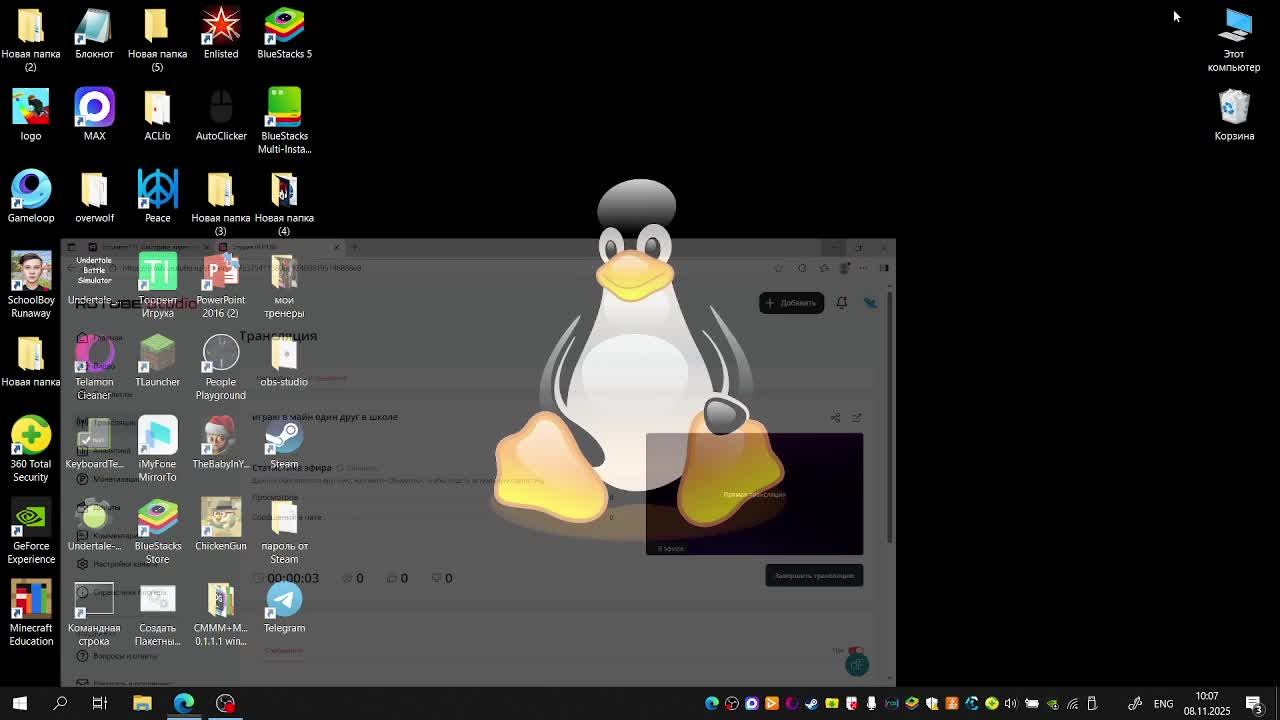
Task: Open taskbar search
Action: pyautogui.click(x=60, y=703)
